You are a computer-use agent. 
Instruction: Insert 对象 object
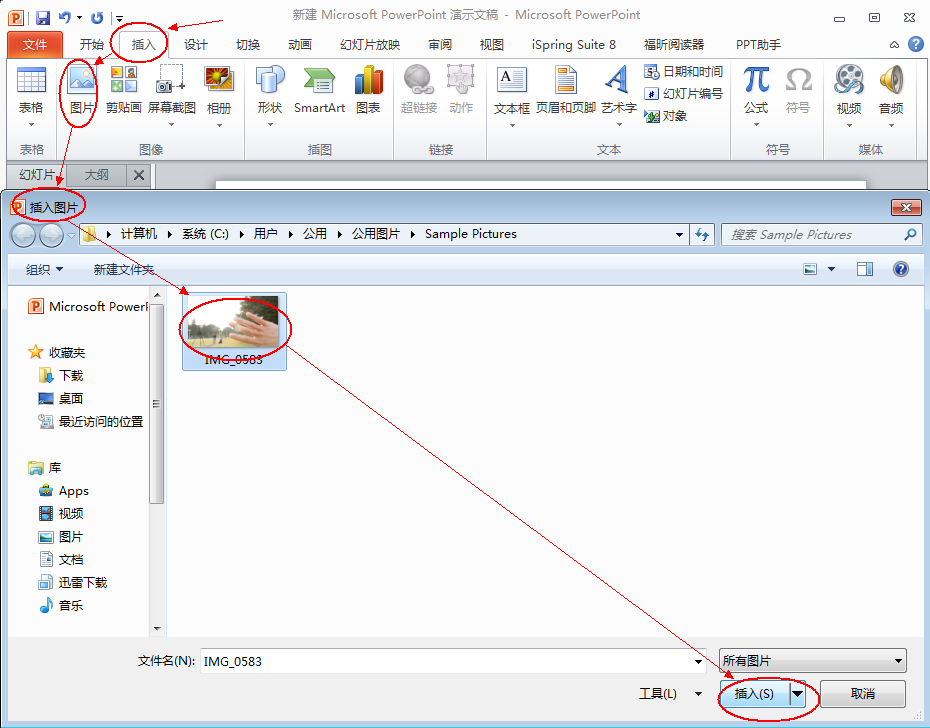[x=665, y=116]
